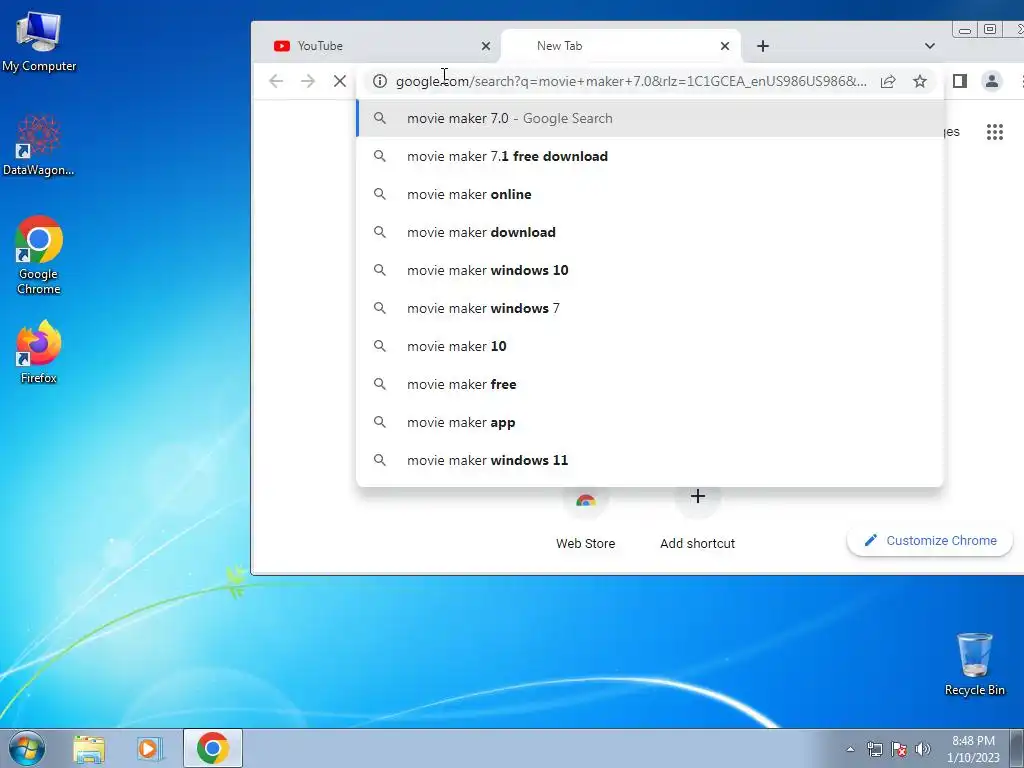
Task: Stop loading page with the X button
Action: [340, 81]
